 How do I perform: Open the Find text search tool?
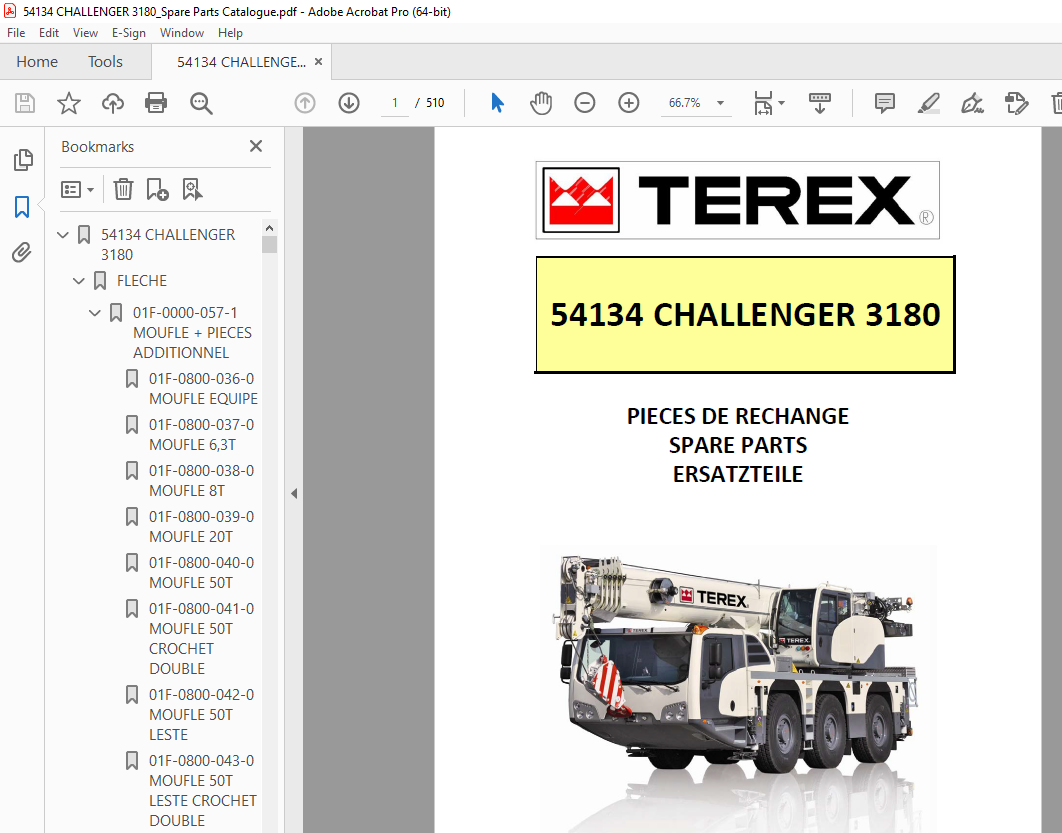[x=200, y=103]
